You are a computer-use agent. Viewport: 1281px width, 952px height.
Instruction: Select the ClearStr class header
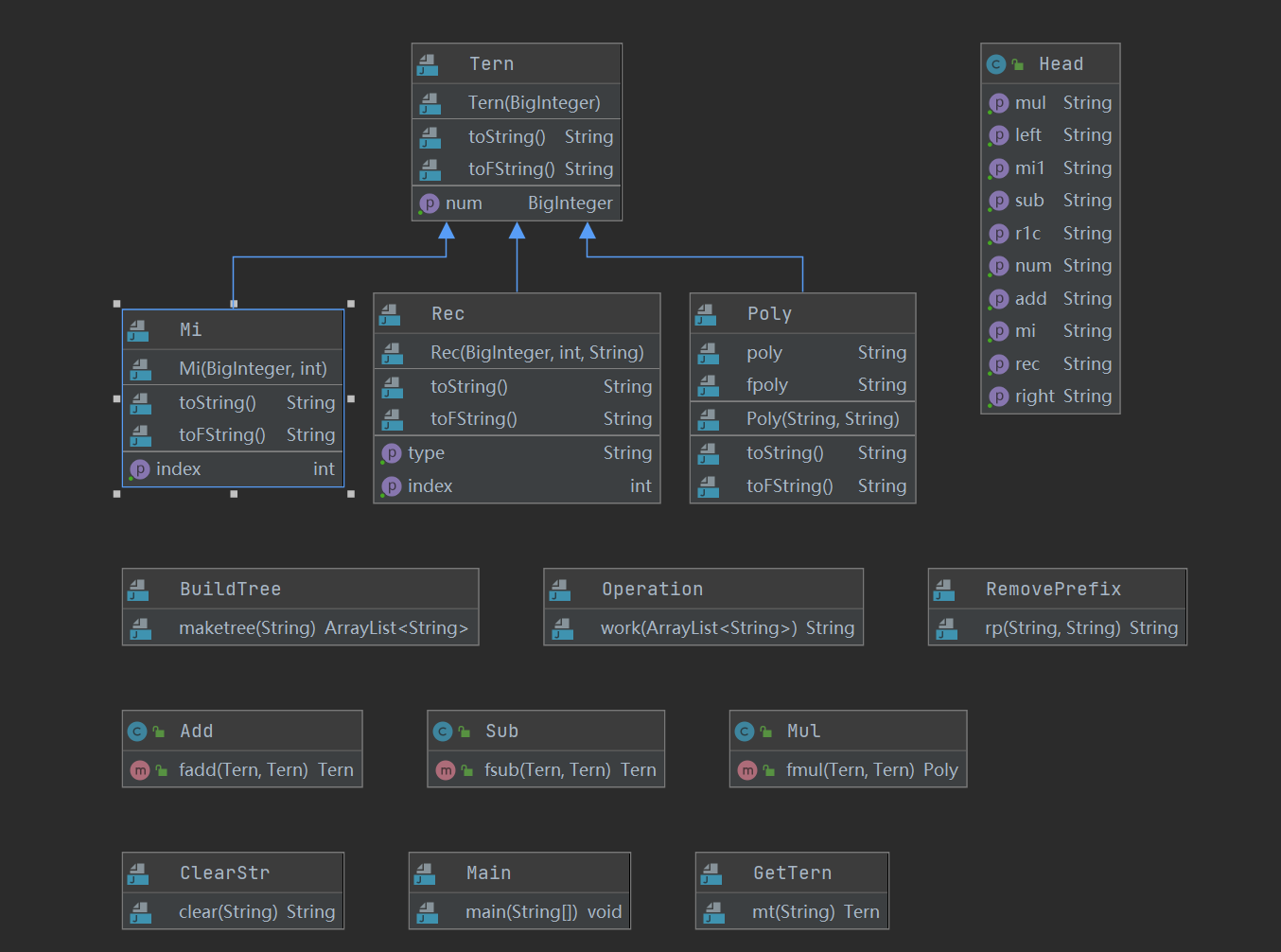tap(233, 873)
